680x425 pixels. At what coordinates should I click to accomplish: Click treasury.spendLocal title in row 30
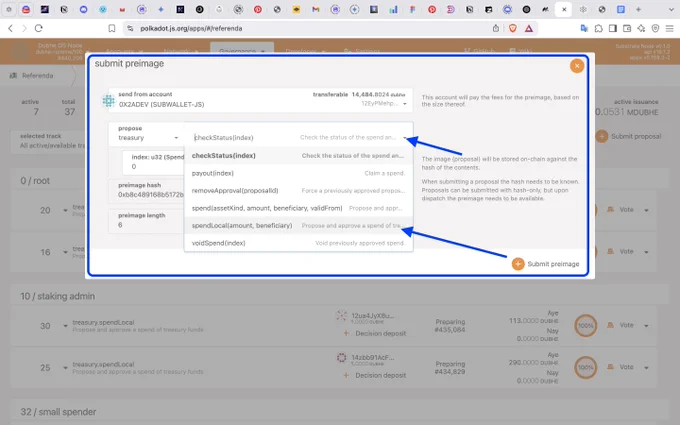click(103, 322)
